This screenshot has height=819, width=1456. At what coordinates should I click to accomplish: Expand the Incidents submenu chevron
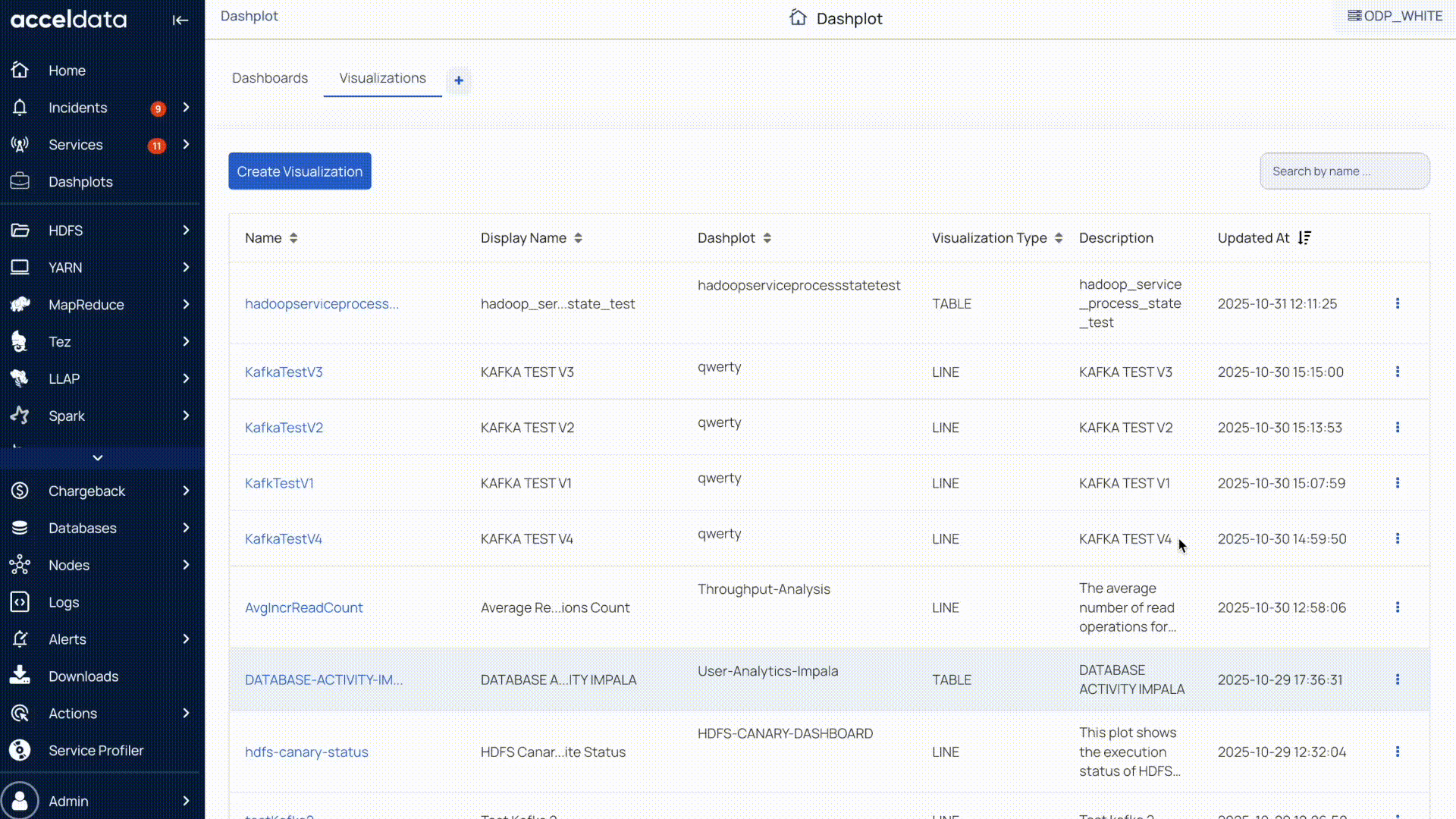point(186,108)
